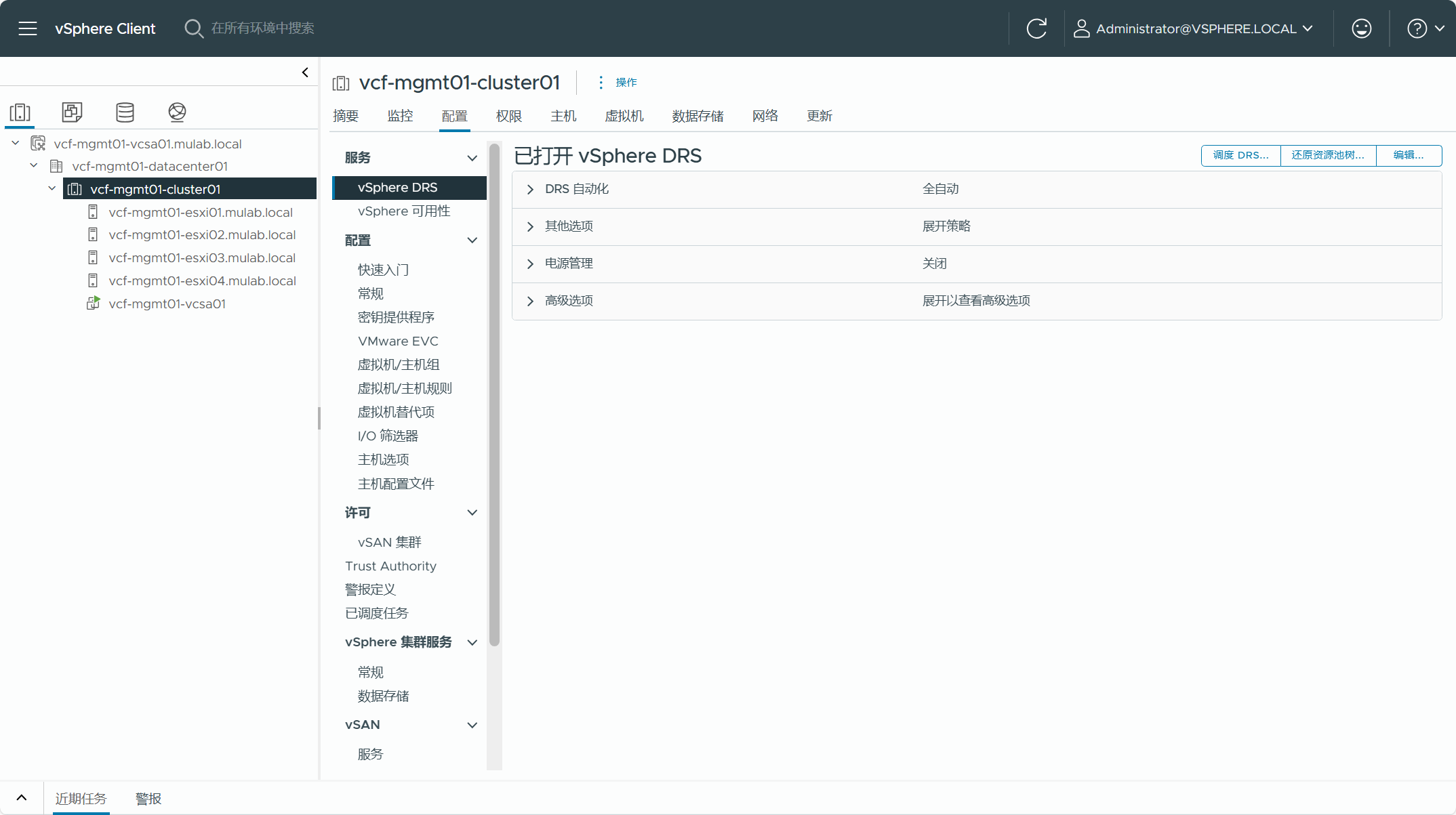Viewport: 1456px width, 815px height.
Task: Switch to Hosts and Clusters inventory view
Action: (20, 112)
